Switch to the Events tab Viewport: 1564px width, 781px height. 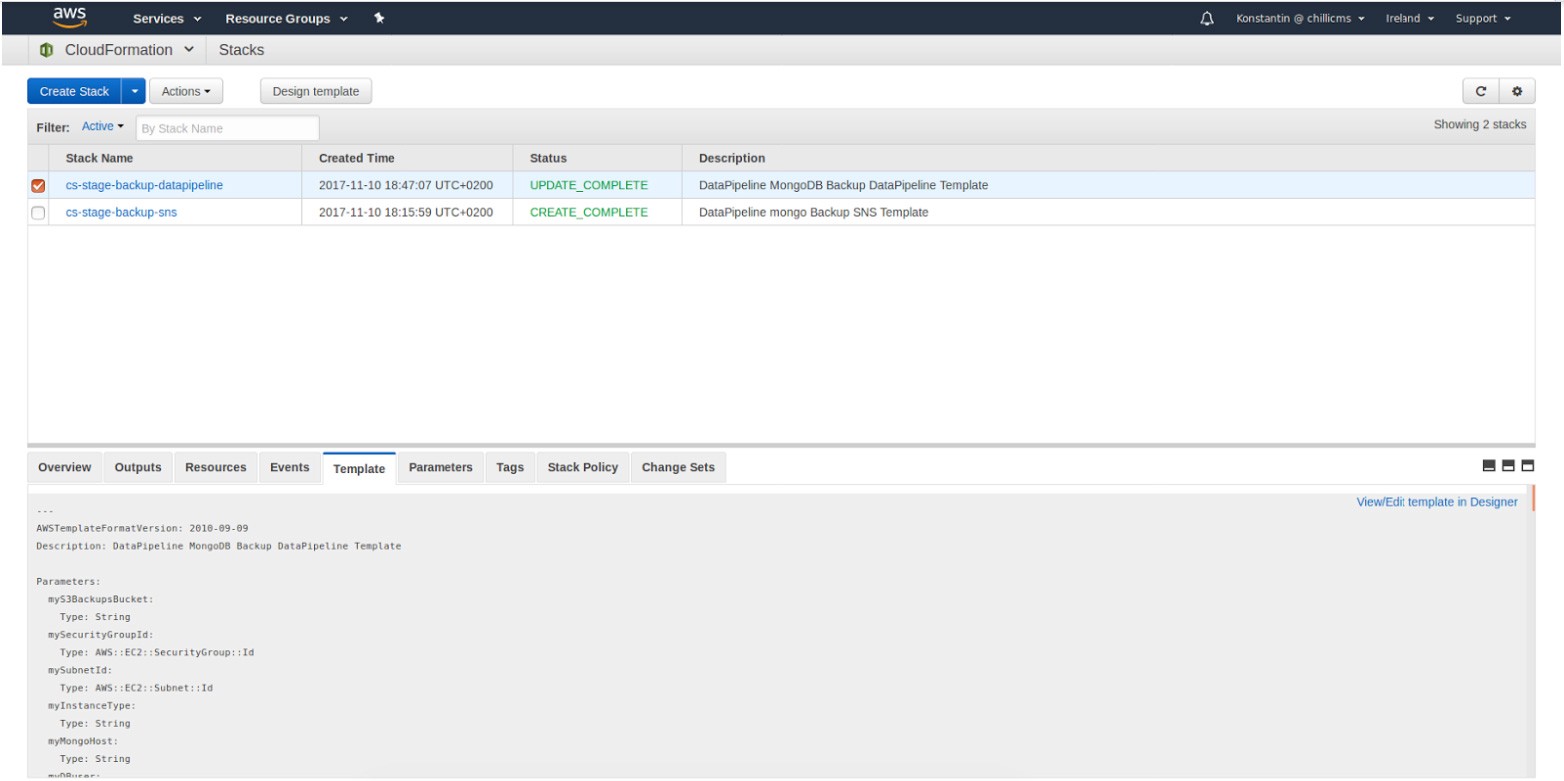289,467
